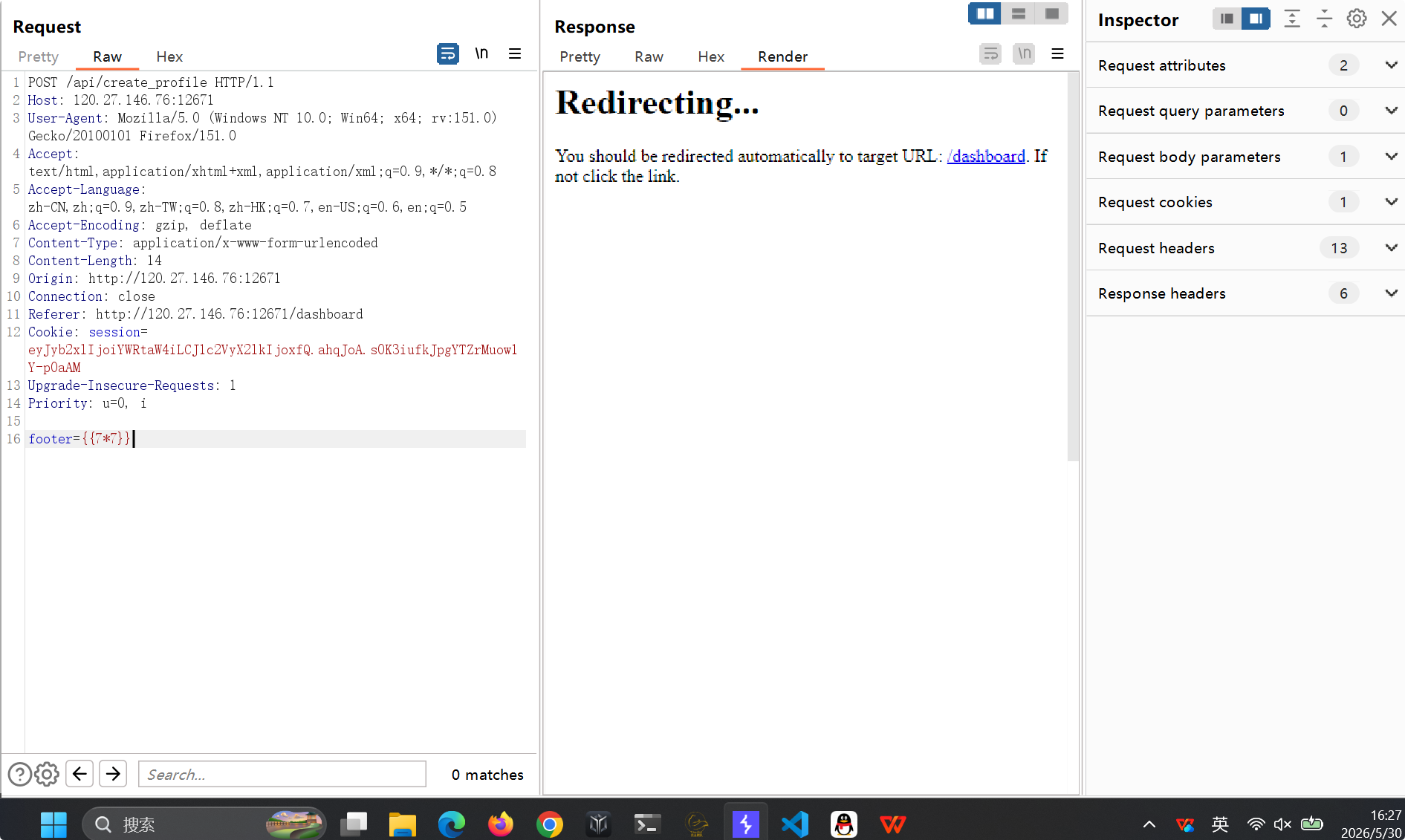Toggle word wrap in Request editor
1405x840 pixels.
(x=447, y=53)
